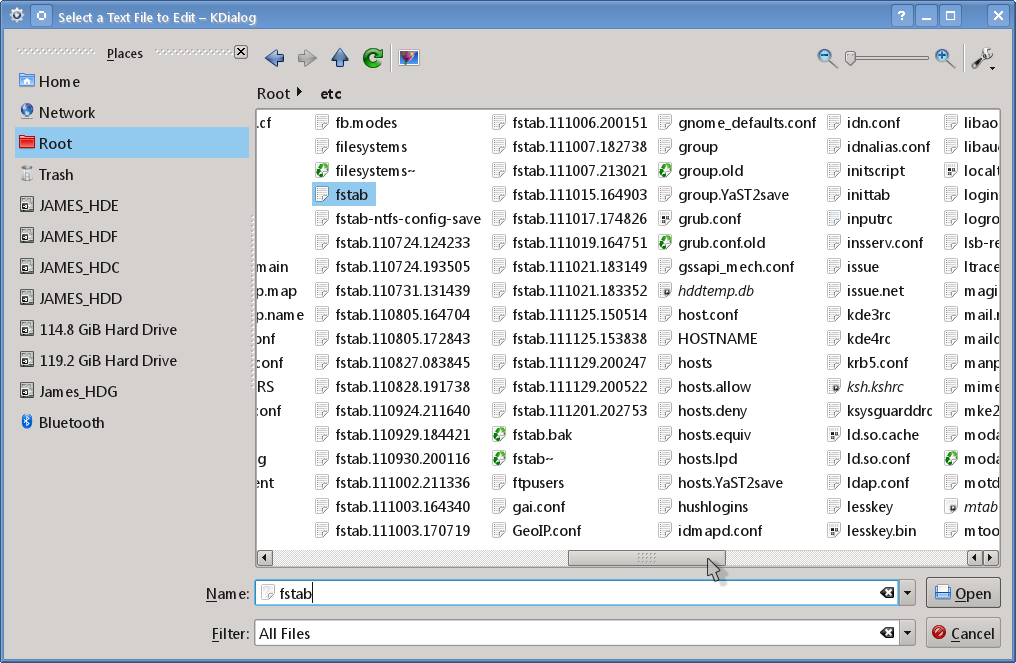
Task: Select the GeoIP.conf file
Action: tap(537, 531)
